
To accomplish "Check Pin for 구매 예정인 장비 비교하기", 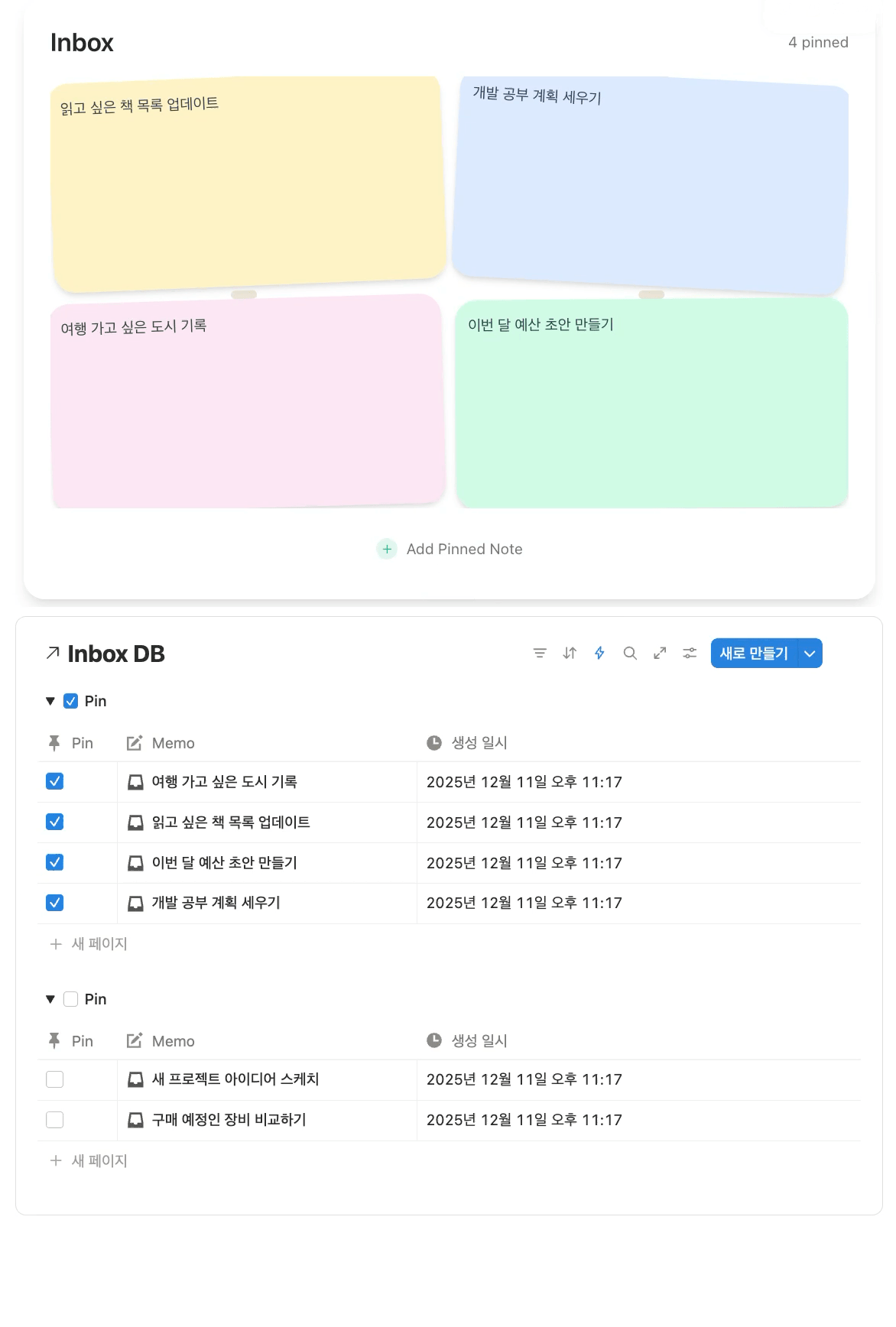I will [x=55, y=1120].
